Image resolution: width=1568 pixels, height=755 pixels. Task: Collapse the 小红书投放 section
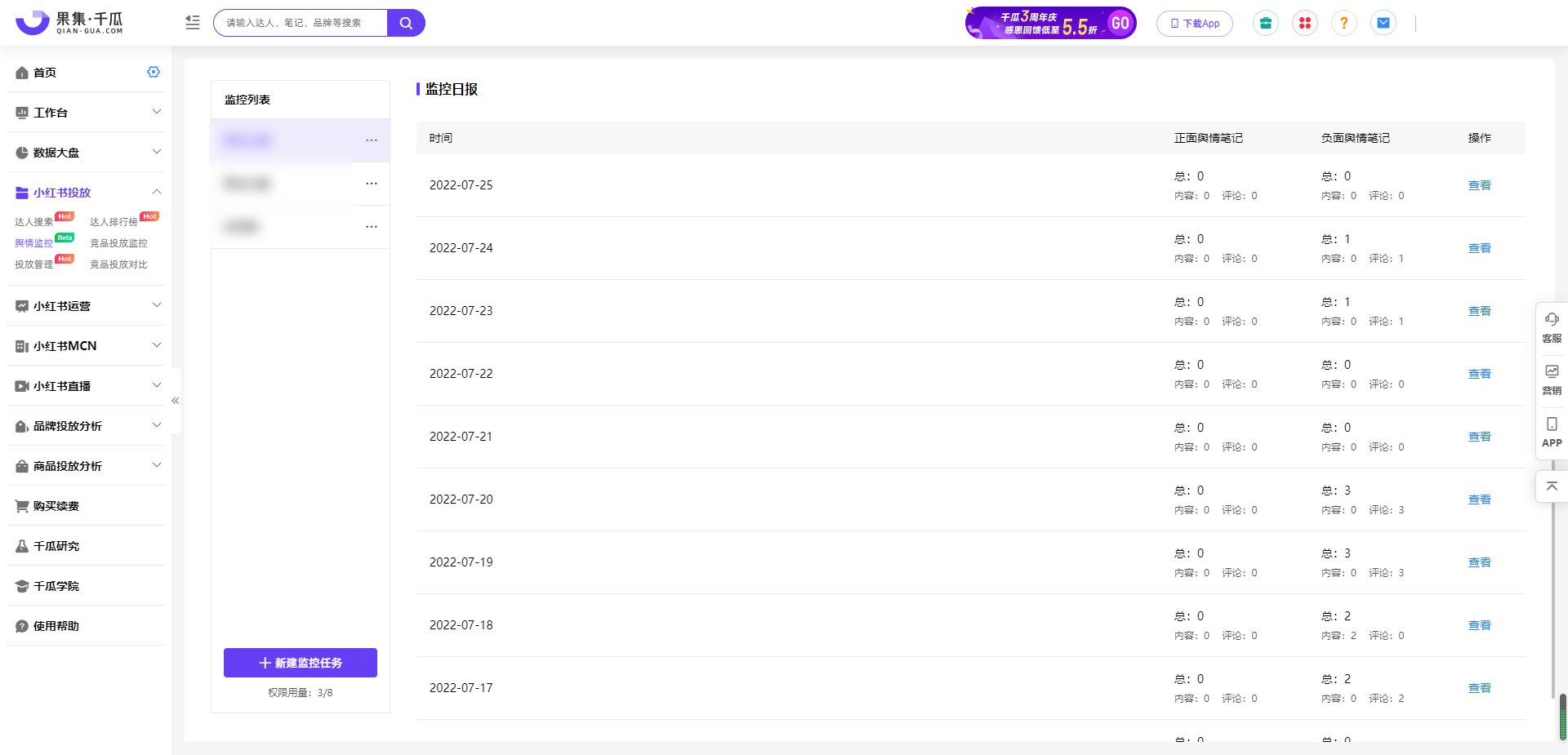[x=86, y=192]
